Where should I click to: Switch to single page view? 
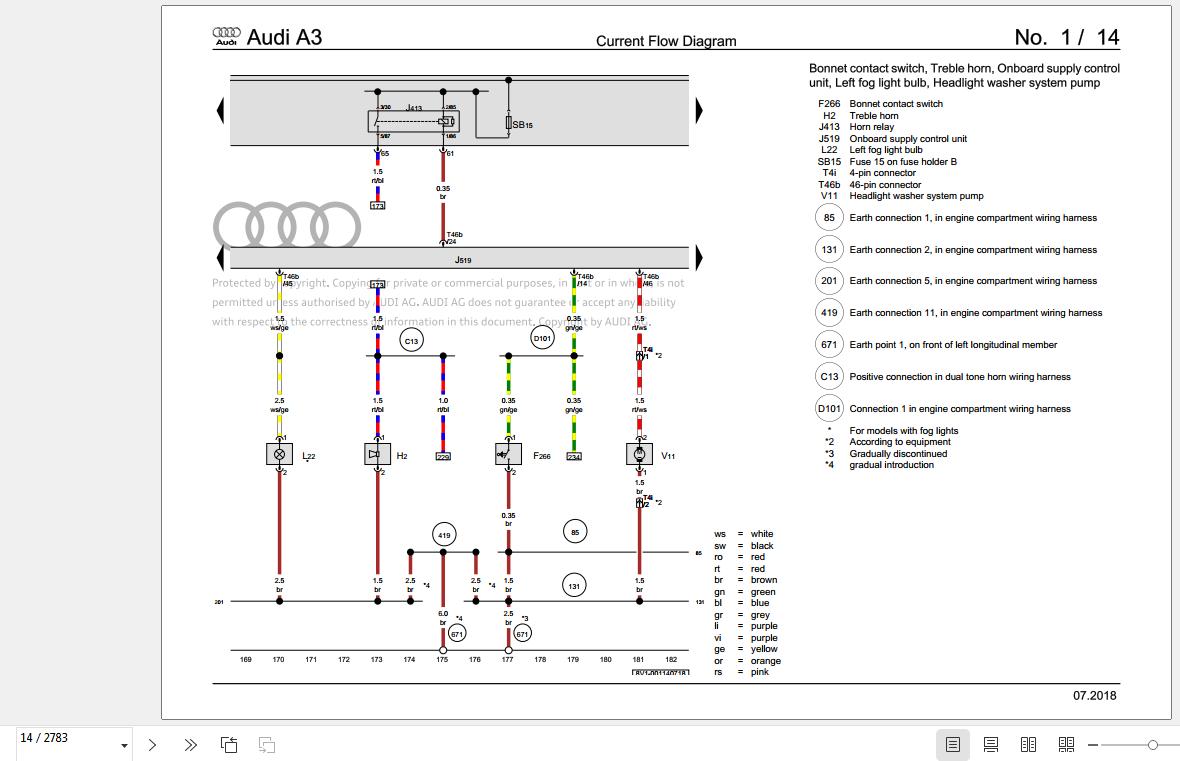[953, 745]
